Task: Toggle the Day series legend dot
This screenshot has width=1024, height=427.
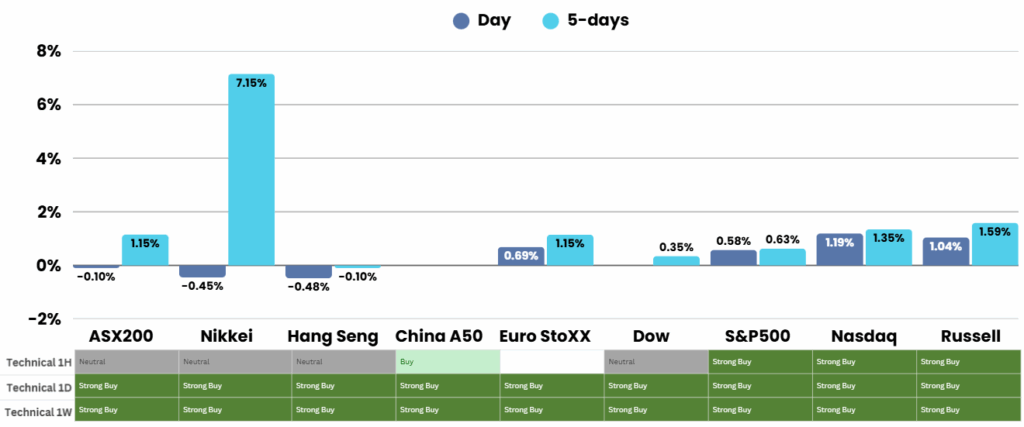Action: 462,21
